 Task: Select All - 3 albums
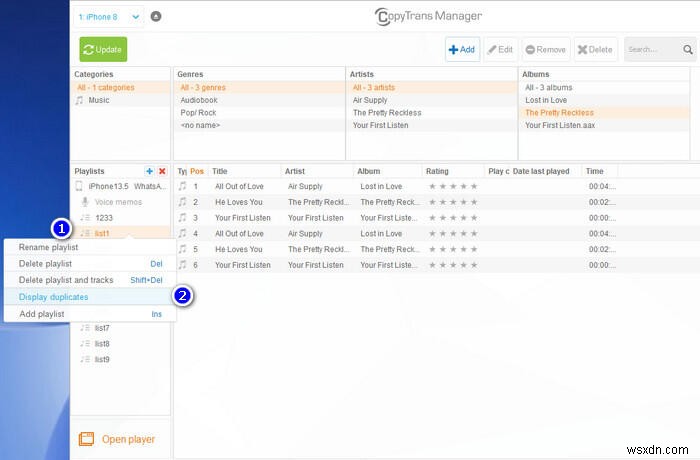tap(604, 88)
